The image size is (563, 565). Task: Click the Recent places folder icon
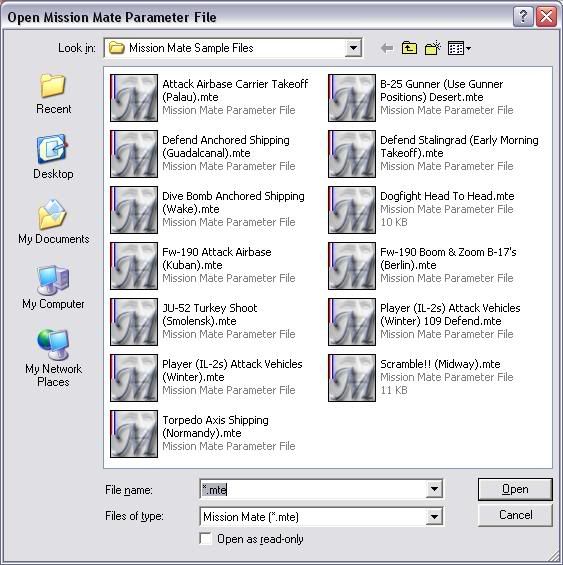coord(53,86)
